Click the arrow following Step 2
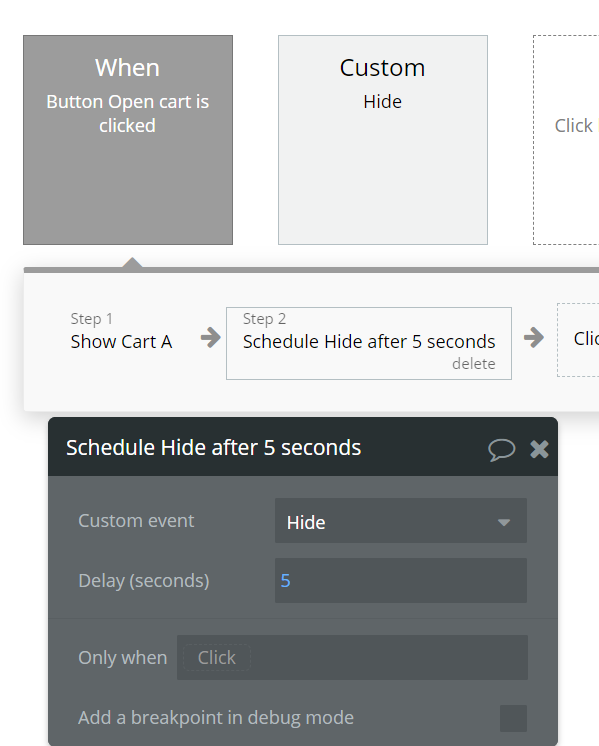The image size is (599, 746). click(x=534, y=338)
